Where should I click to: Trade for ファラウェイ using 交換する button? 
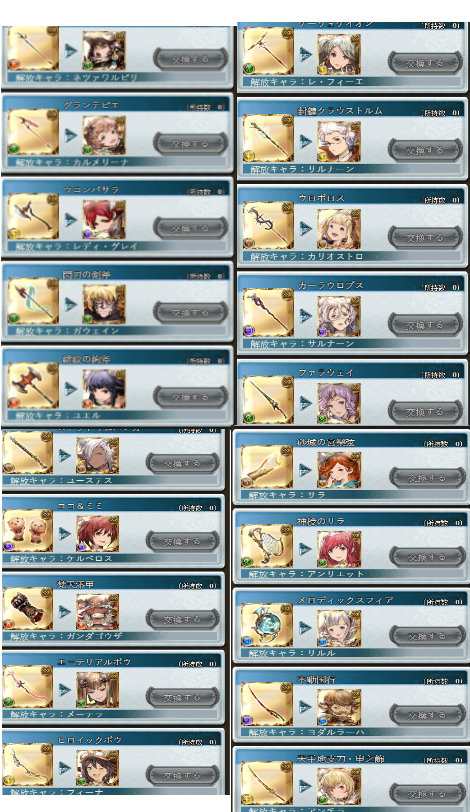click(425, 412)
